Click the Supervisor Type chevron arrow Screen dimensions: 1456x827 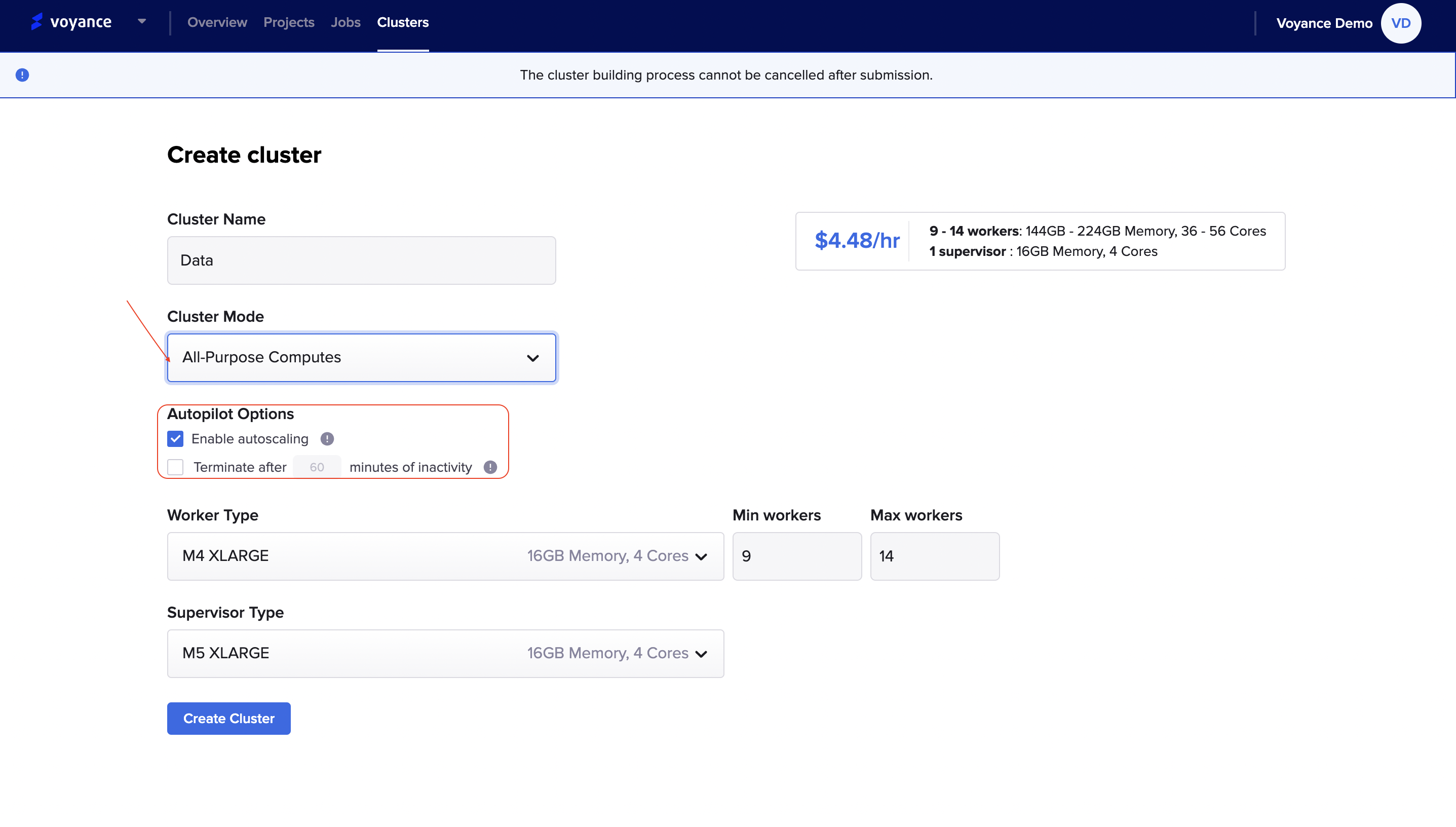click(x=701, y=654)
